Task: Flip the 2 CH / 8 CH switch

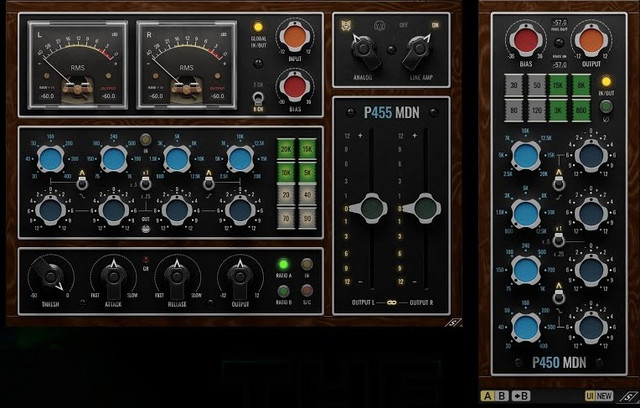Action: (258, 98)
